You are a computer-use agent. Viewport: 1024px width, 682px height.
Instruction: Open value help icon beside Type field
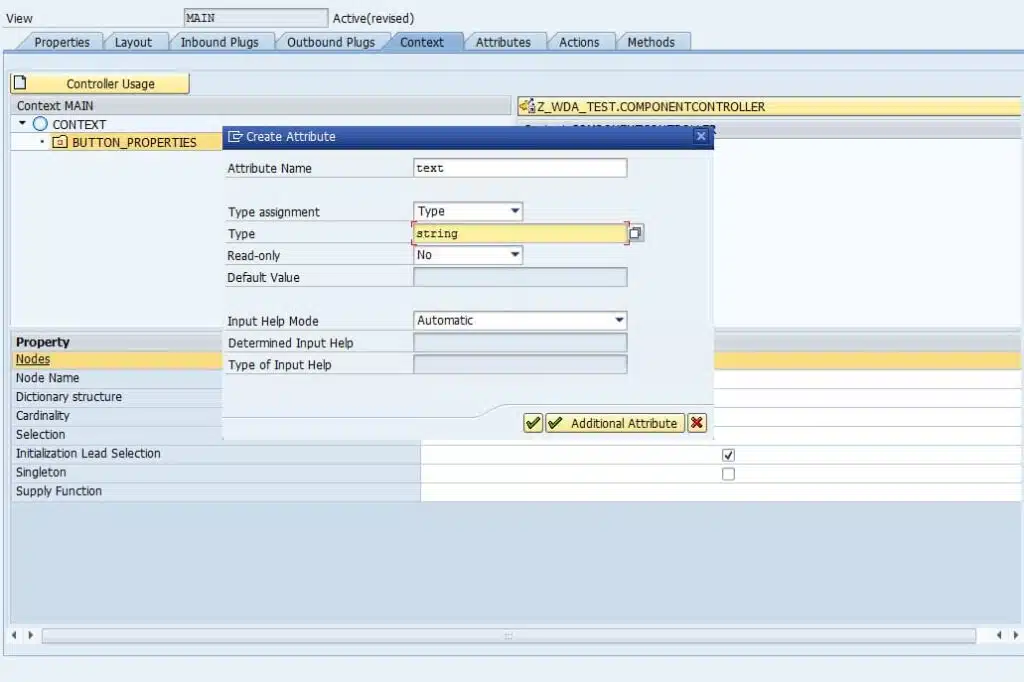coord(635,233)
